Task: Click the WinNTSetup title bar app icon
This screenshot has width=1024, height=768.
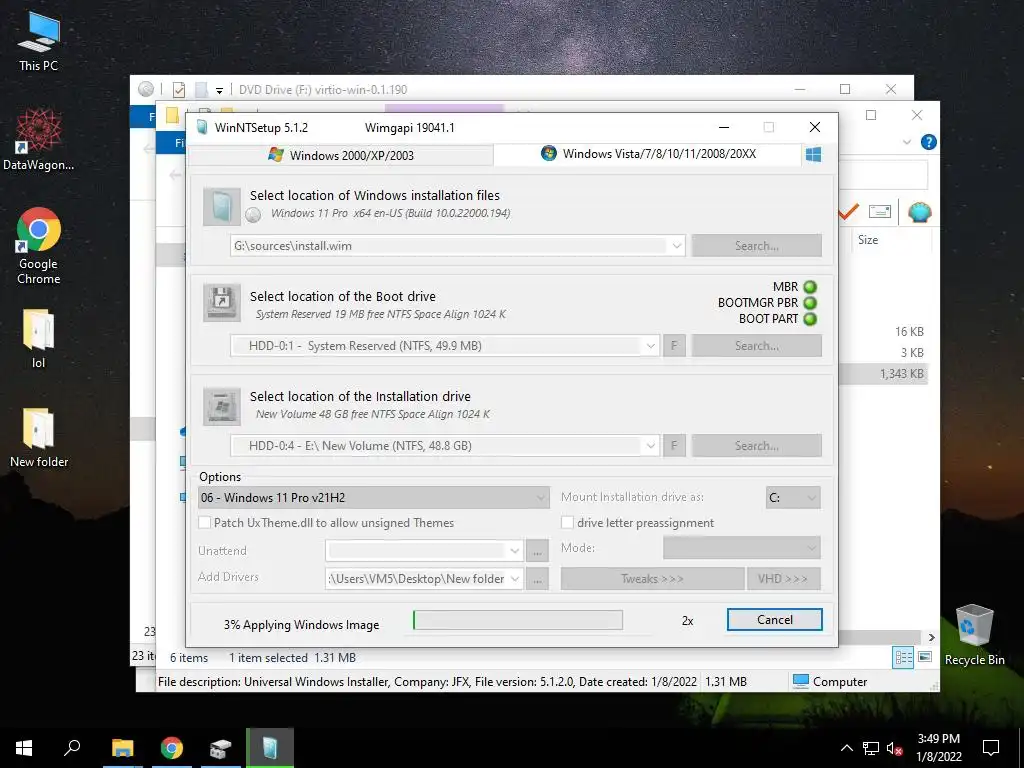Action: tap(202, 127)
